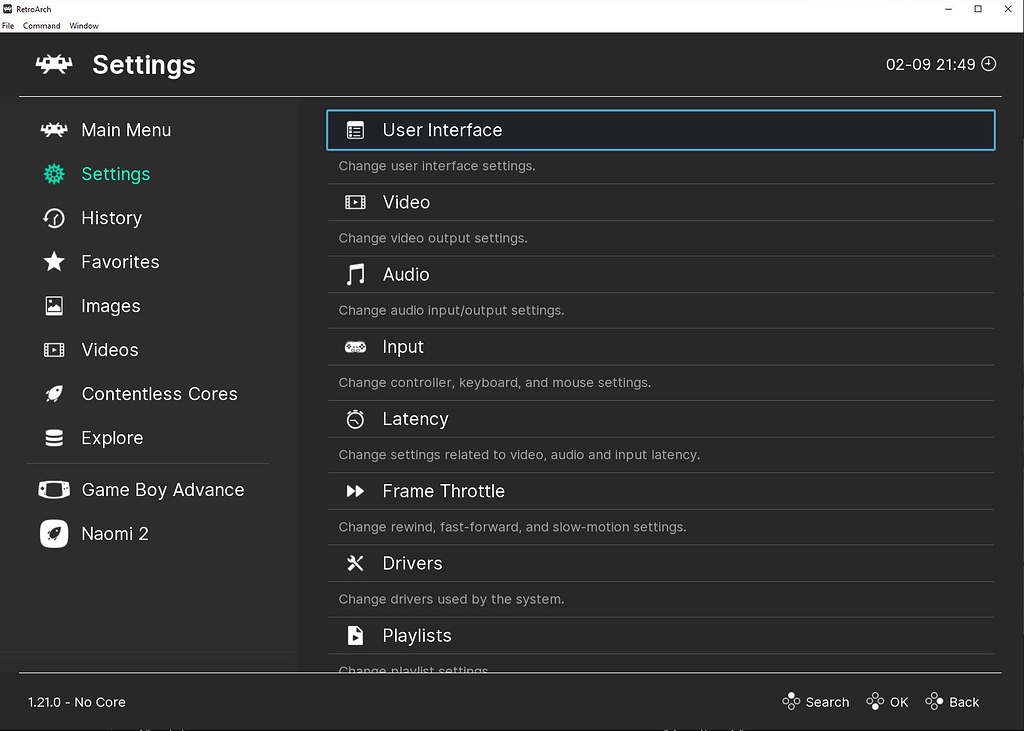Click the clock icon beside the date
The image size is (1024, 731).
[x=989, y=63]
